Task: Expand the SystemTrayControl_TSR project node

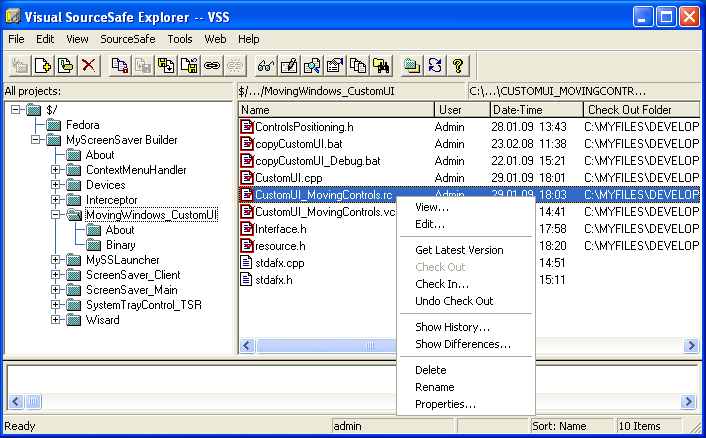Action: click(x=55, y=305)
